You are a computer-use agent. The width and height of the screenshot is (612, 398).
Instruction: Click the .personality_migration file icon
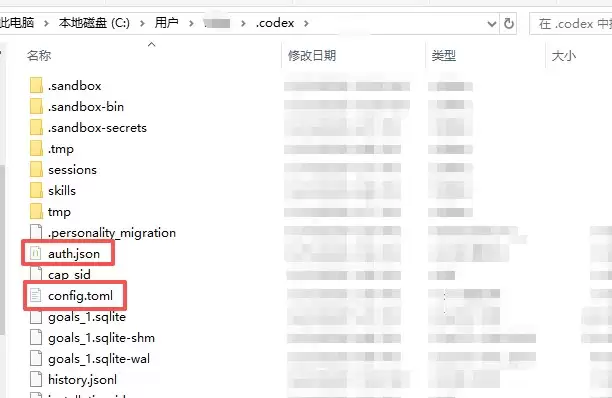36,233
